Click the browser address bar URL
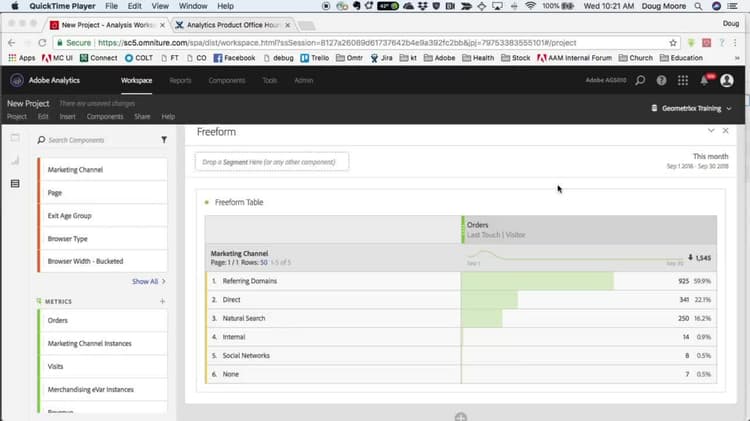The width and height of the screenshot is (750, 421). [337, 43]
